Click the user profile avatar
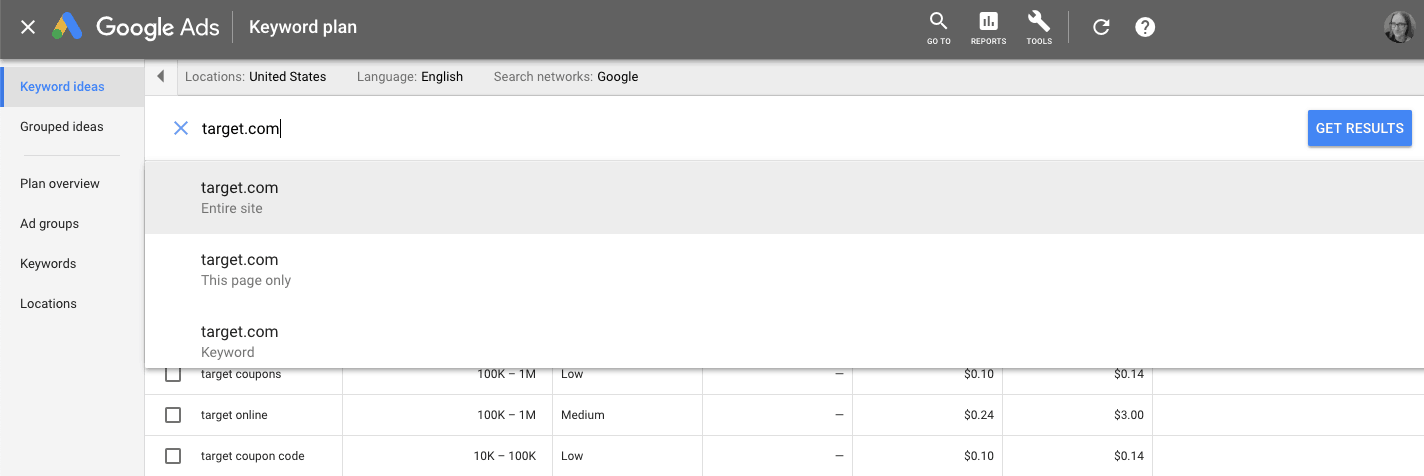Screen dimensions: 1424x476 (1398, 27)
